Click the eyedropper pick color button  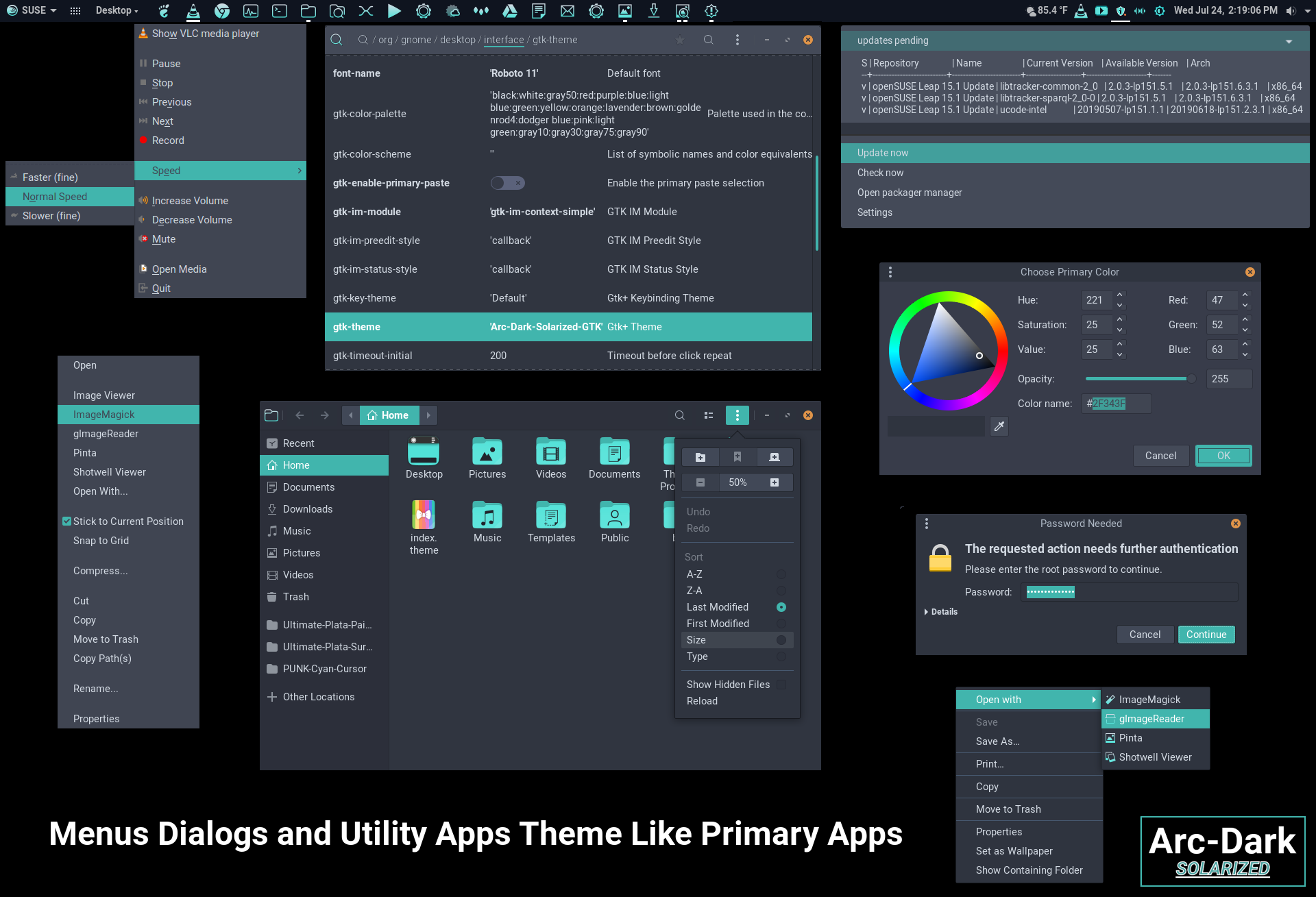(x=999, y=426)
